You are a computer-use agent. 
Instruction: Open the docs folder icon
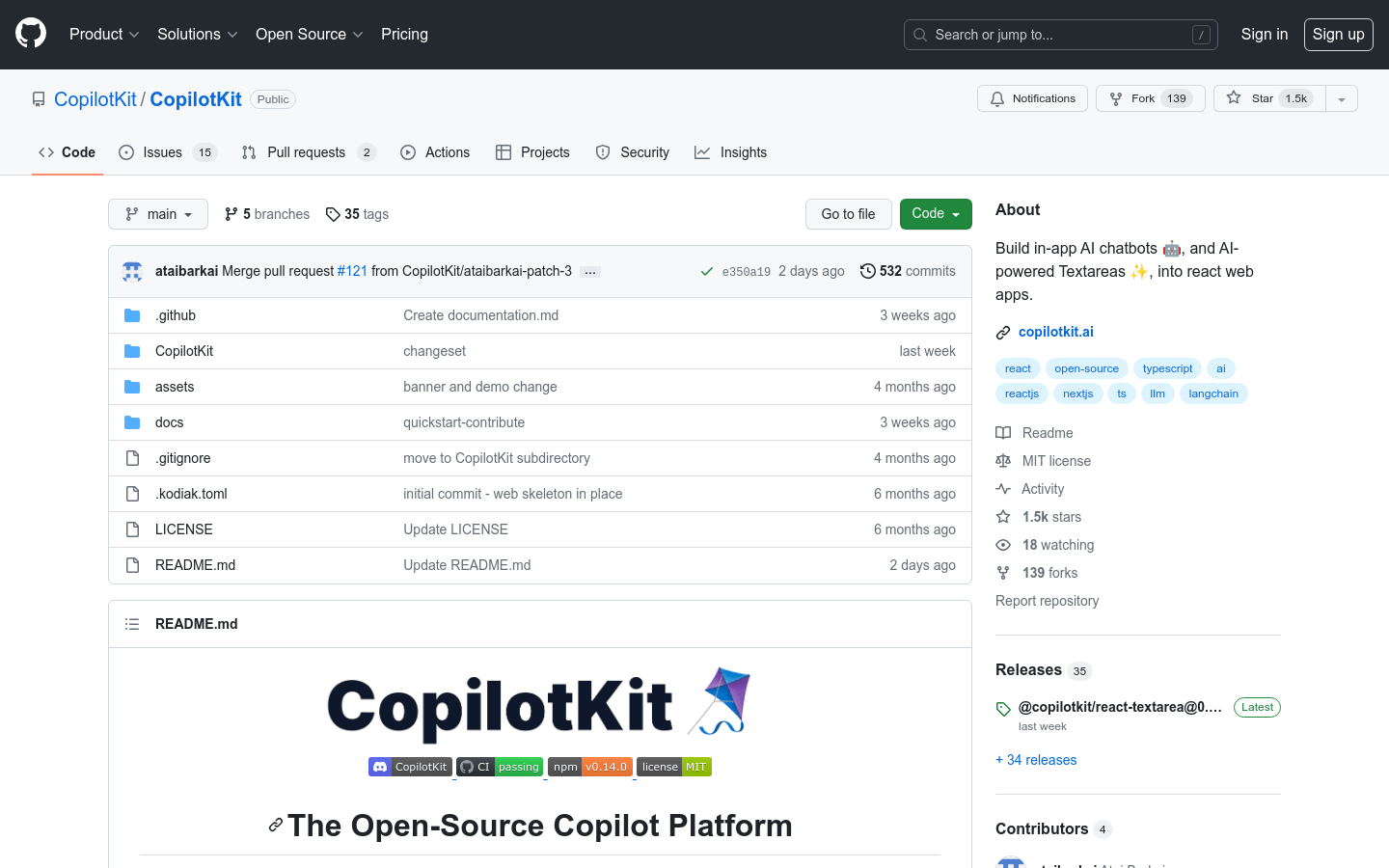[x=132, y=421]
